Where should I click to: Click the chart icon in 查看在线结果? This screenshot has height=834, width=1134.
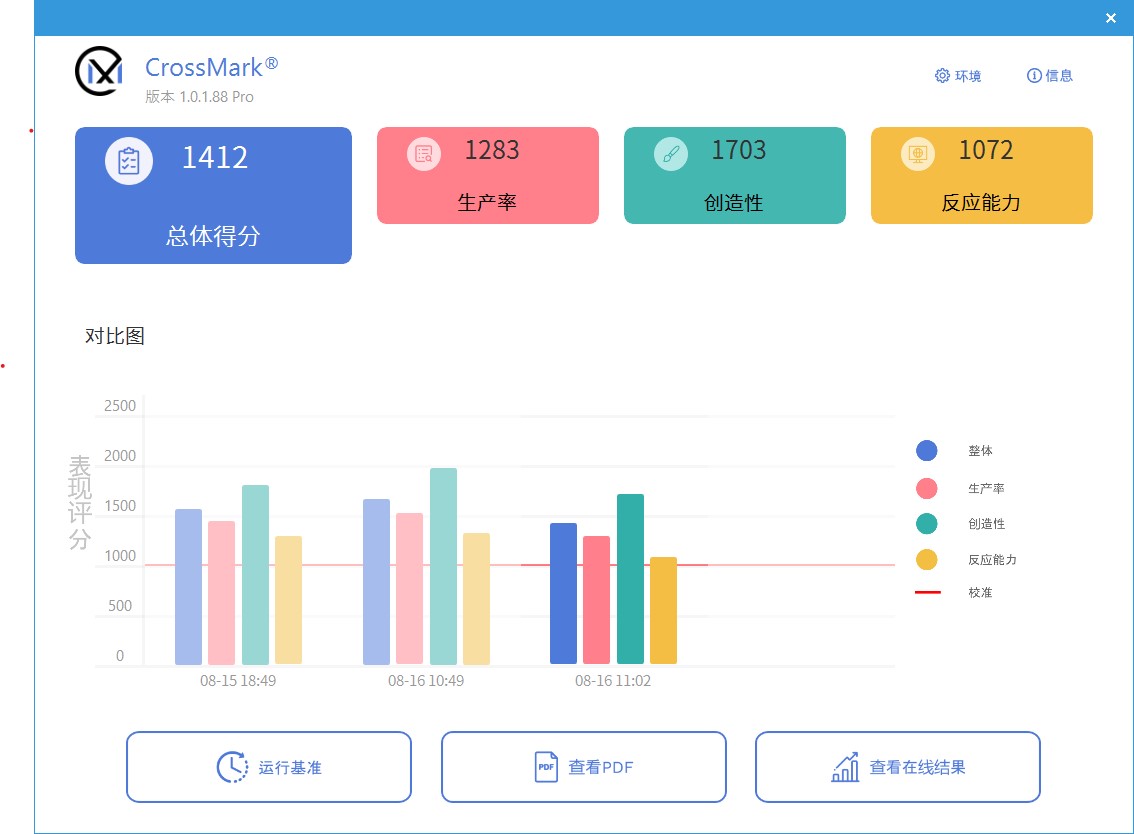845,767
